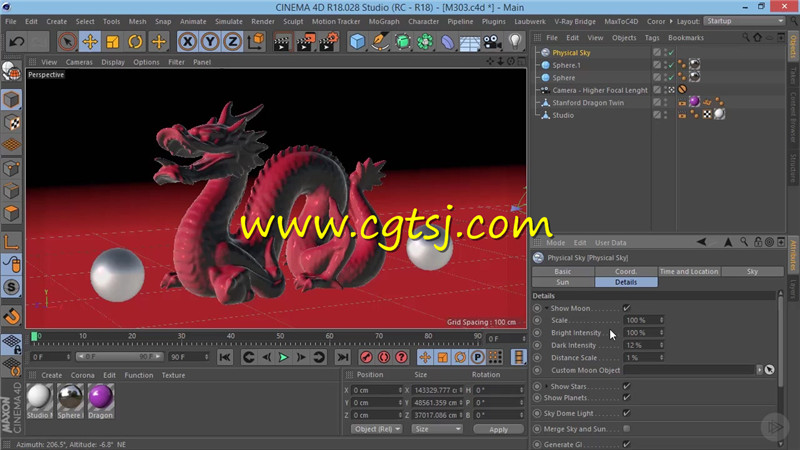This screenshot has height=450, width=800.
Task: Toggle Y axis lock
Action: point(210,41)
